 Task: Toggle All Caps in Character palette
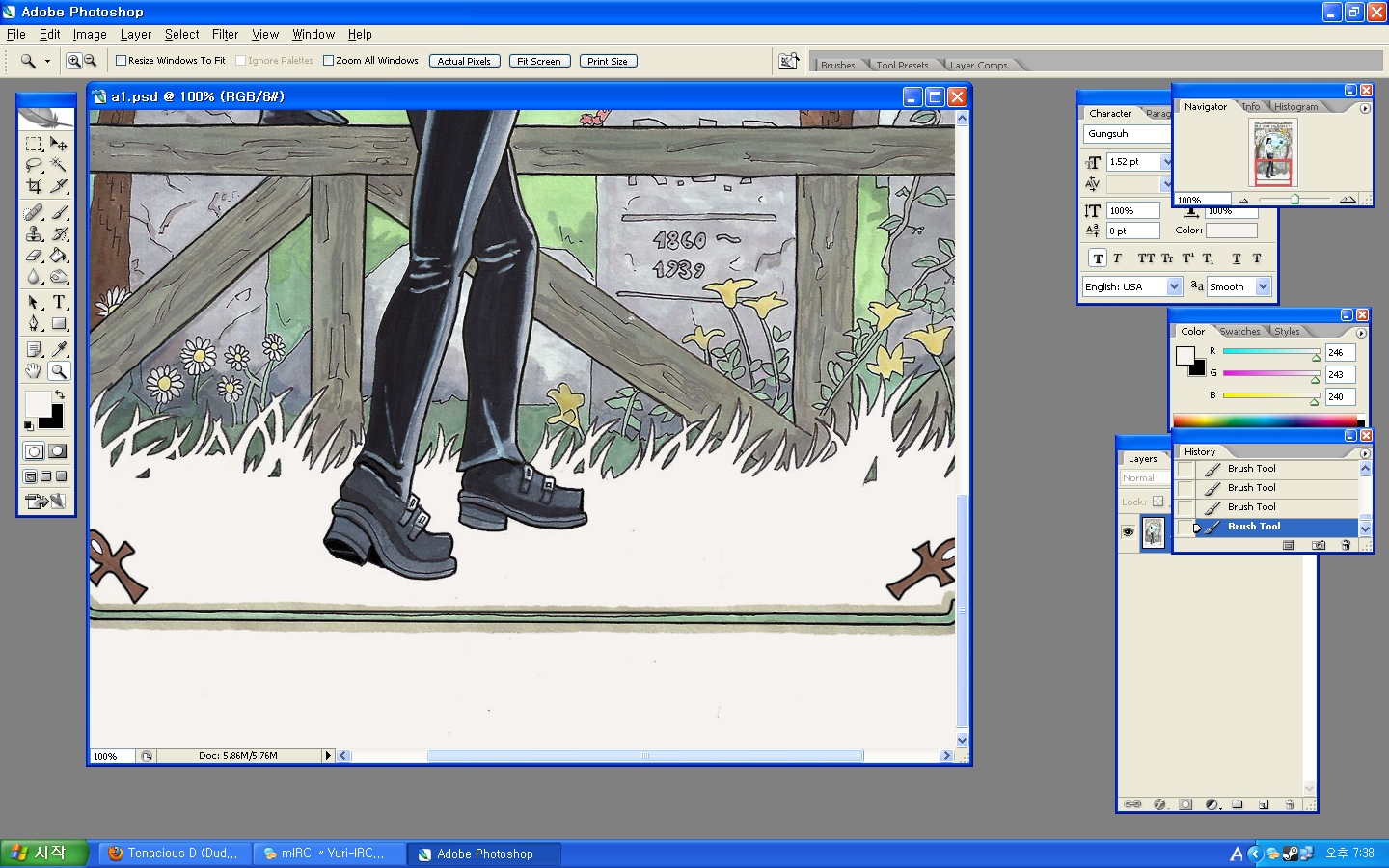click(1145, 258)
